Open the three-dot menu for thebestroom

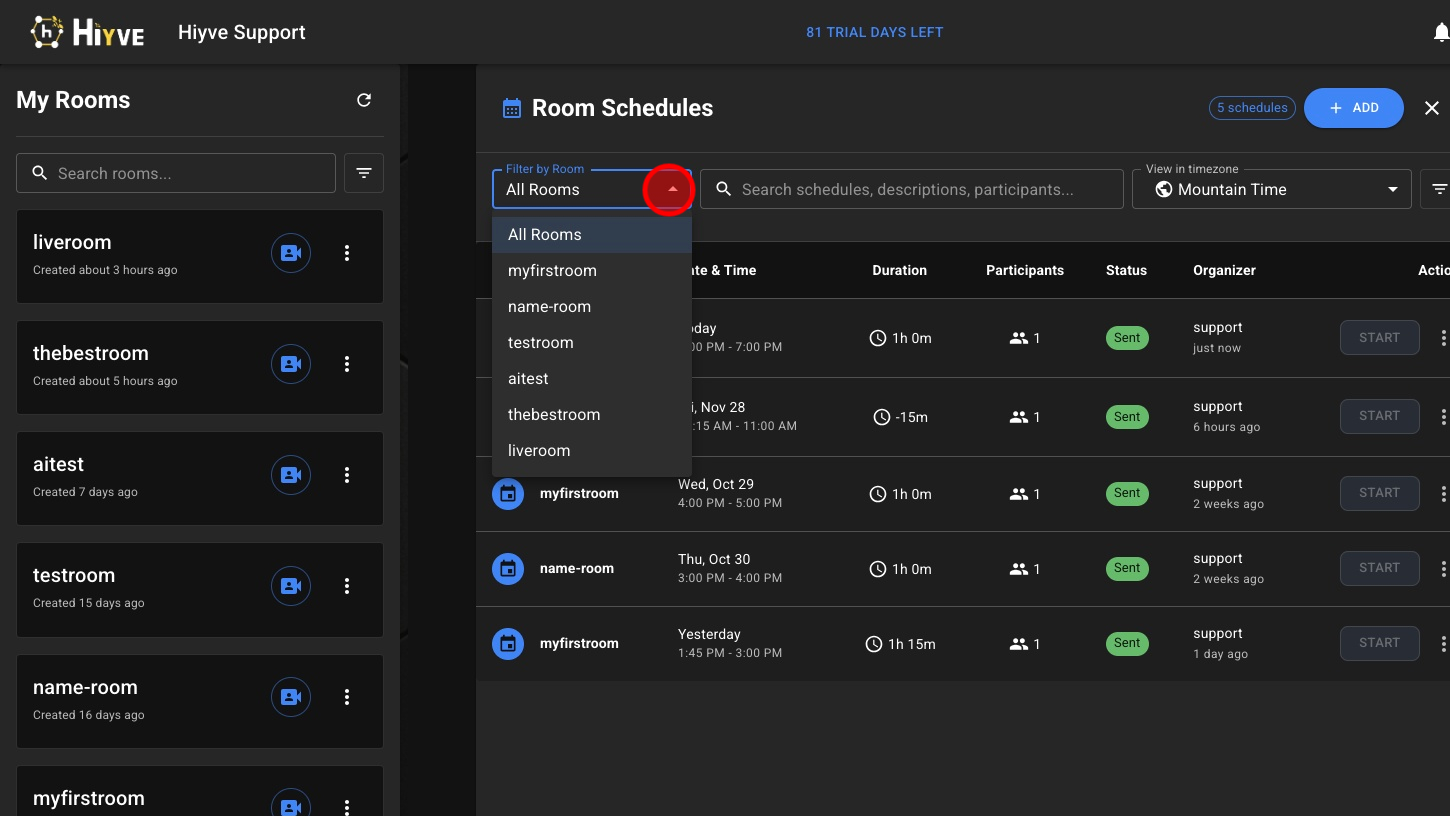(x=347, y=364)
